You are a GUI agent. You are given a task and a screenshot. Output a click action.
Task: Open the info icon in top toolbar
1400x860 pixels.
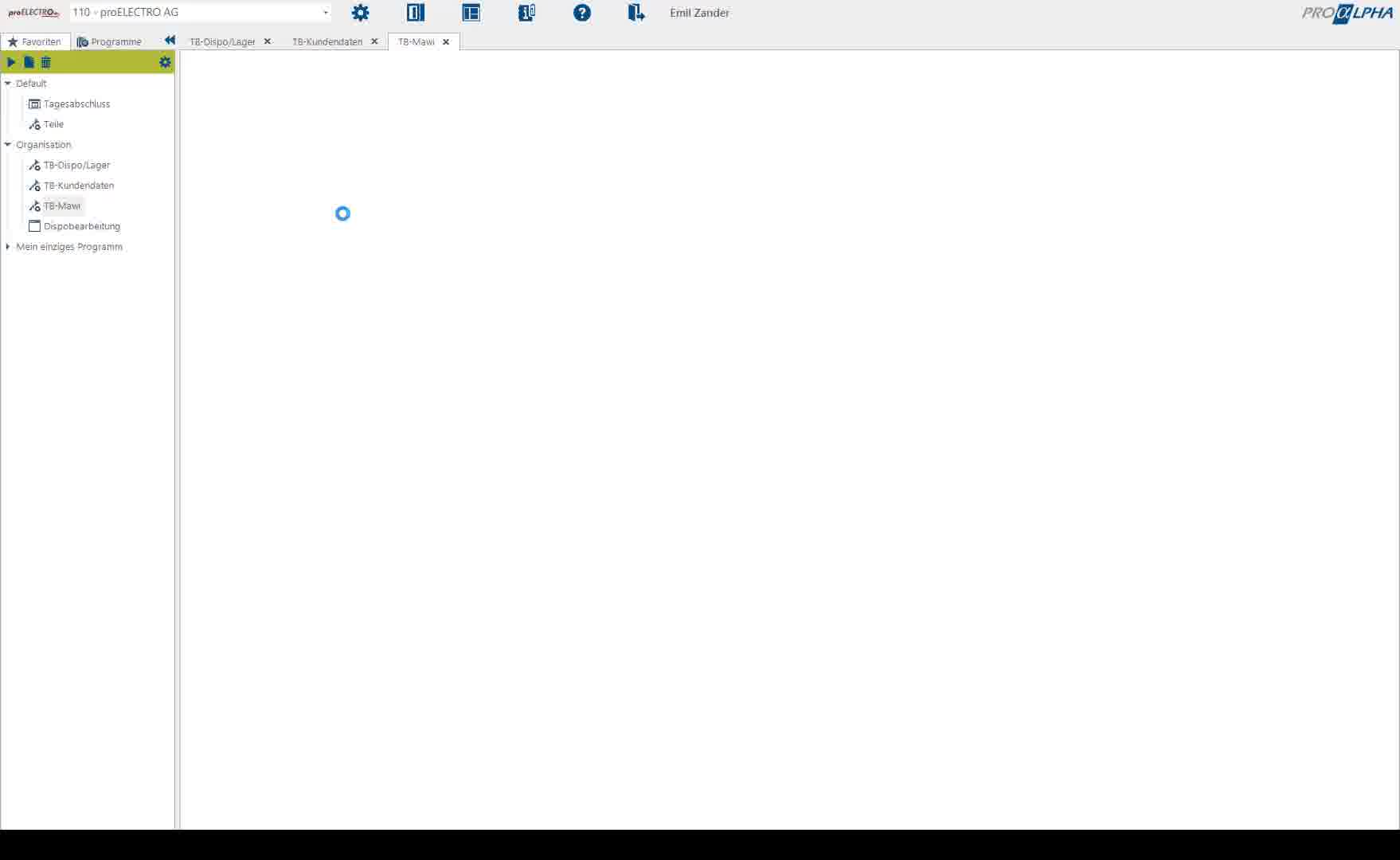tap(526, 13)
